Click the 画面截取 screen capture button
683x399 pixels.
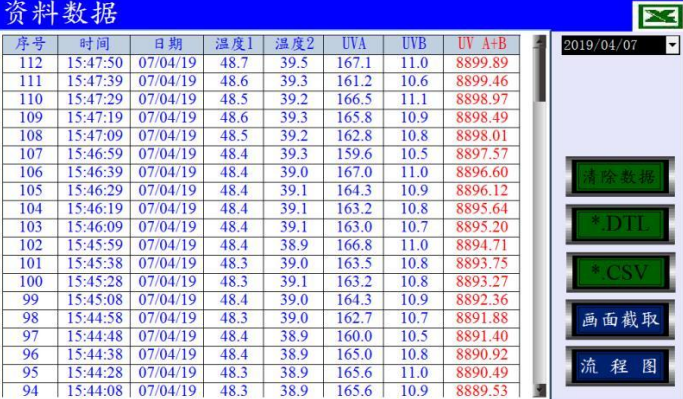point(620,320)
